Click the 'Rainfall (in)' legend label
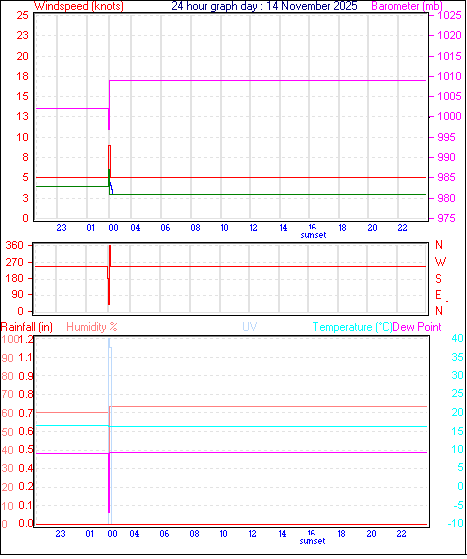 pyautogui.click(x=27, y=327)
